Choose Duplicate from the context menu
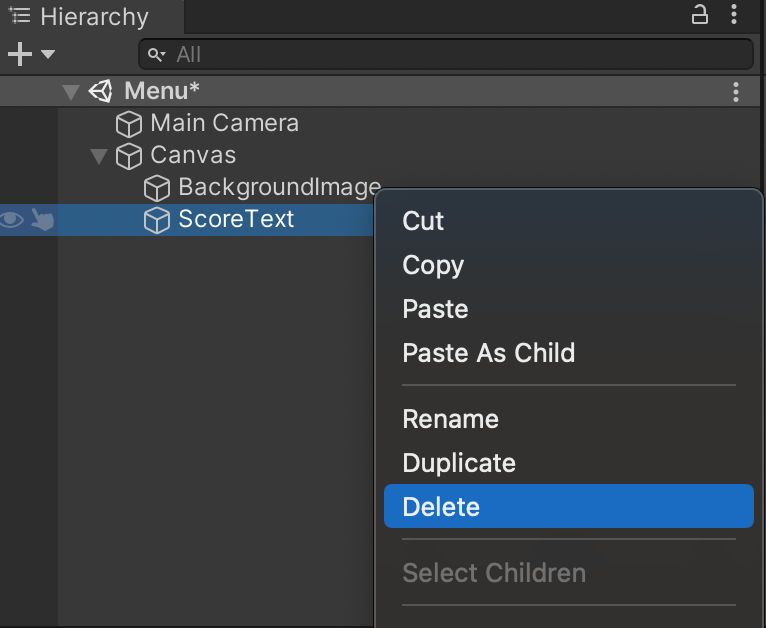The image size is (766, 628). tap(459, 463)
